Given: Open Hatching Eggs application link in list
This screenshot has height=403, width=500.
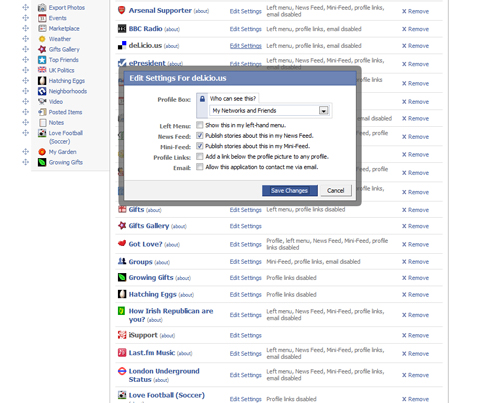Looking at the screenshot, I should (x=152, y=294).
